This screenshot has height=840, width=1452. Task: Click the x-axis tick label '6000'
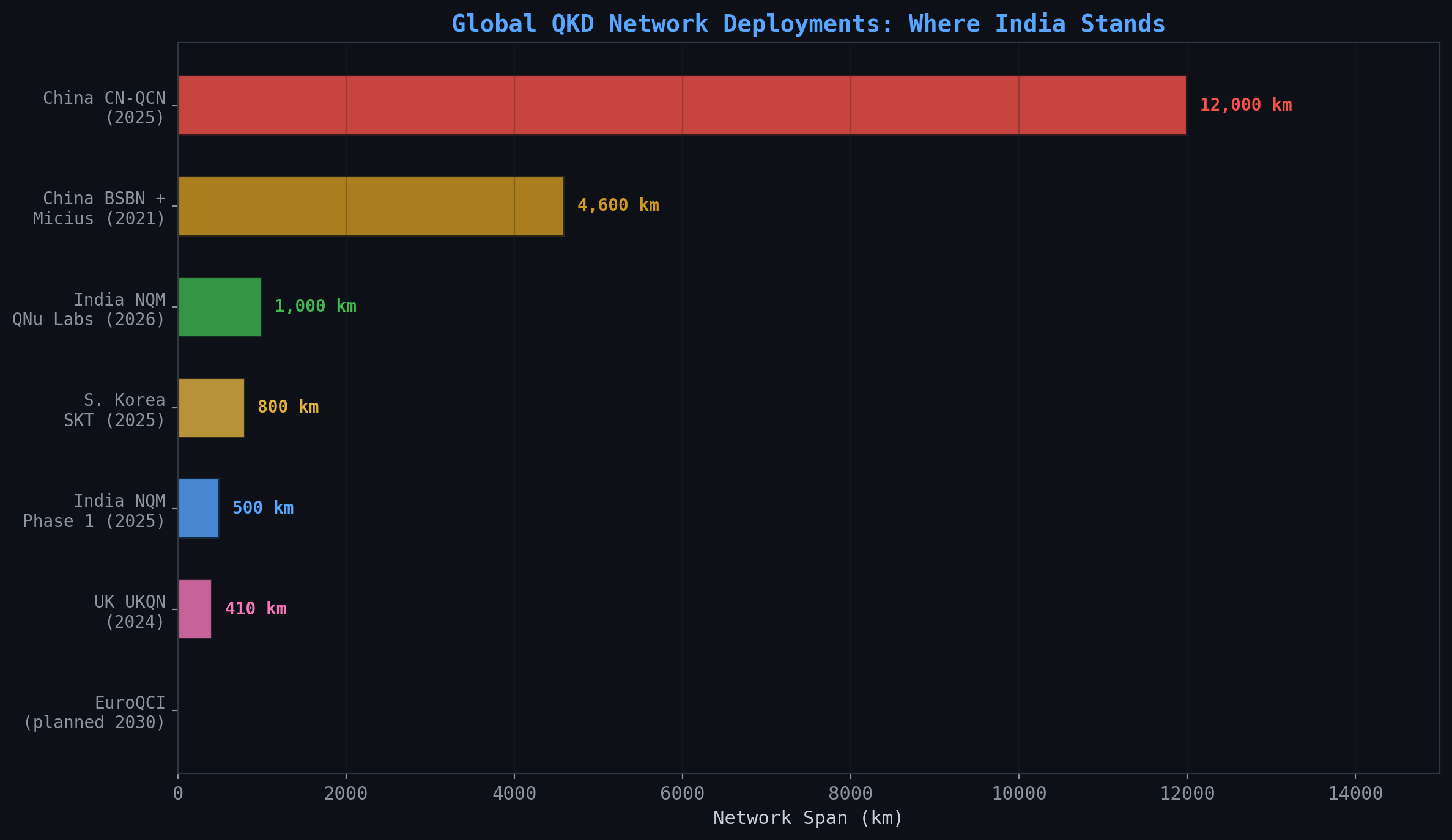pos(682,794)
